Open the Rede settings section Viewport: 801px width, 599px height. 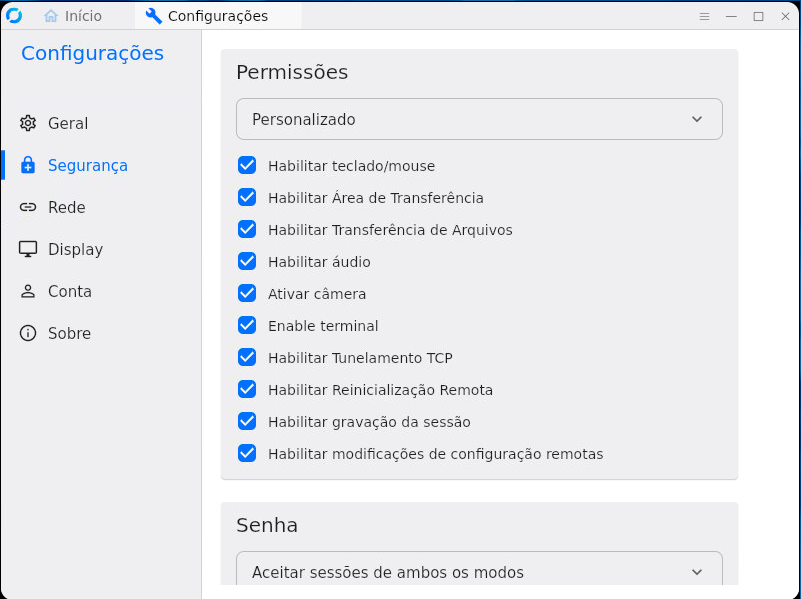(66, 207)
